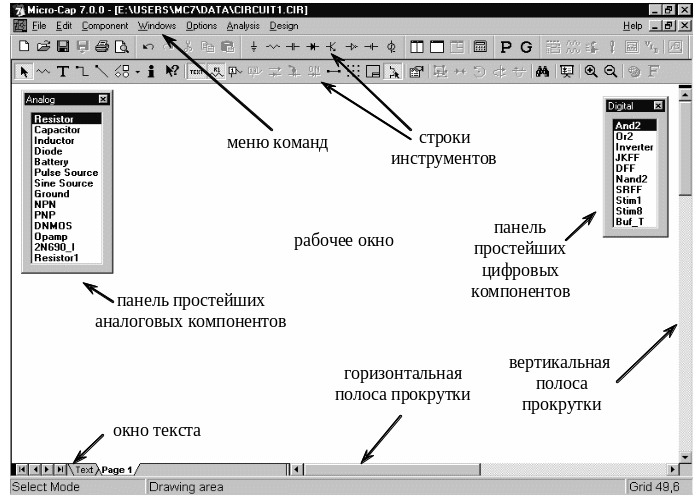Open the Design menu
696x498 pixels.
tap(284, 26)
